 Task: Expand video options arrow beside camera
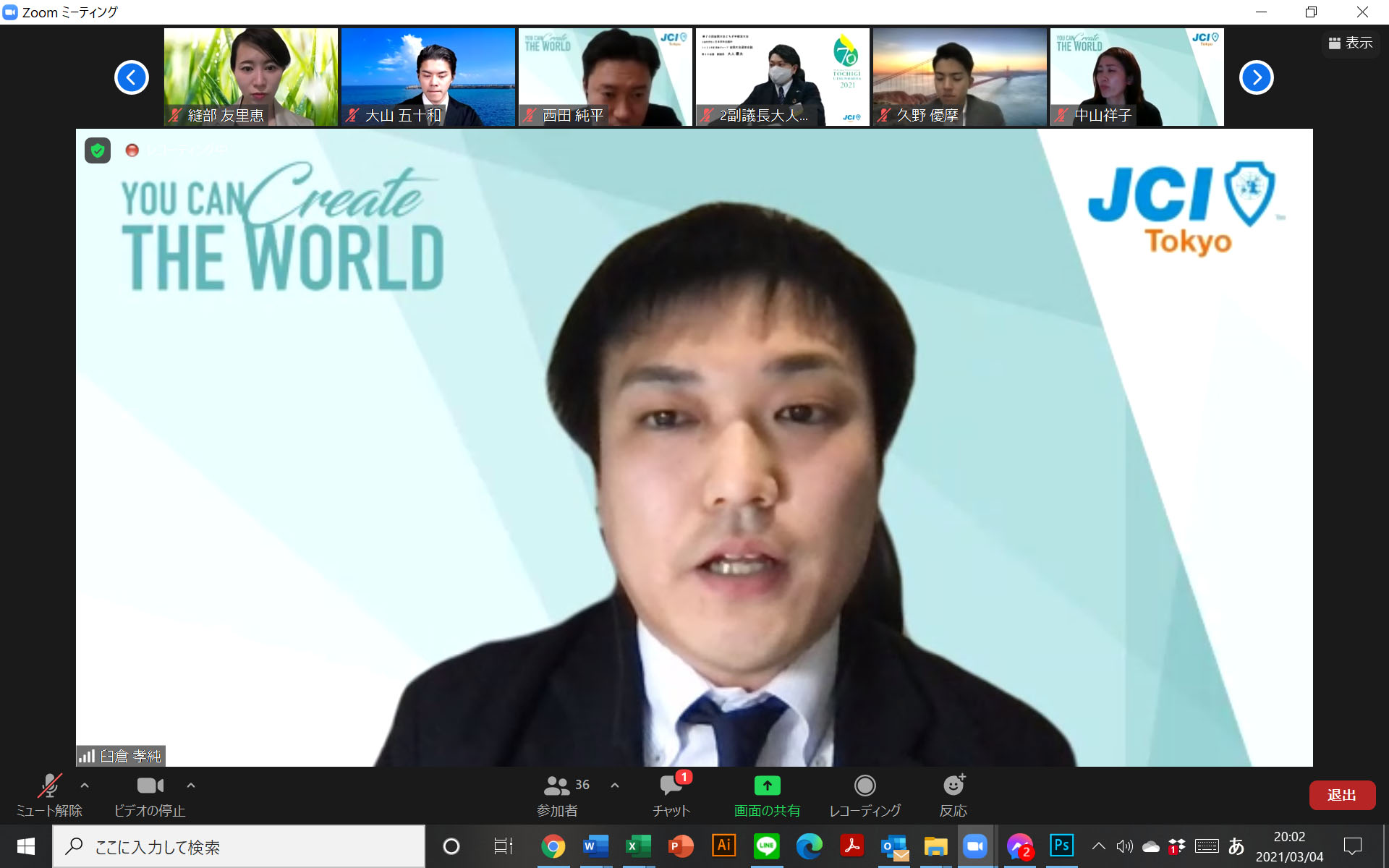click(x=191, y=785)
